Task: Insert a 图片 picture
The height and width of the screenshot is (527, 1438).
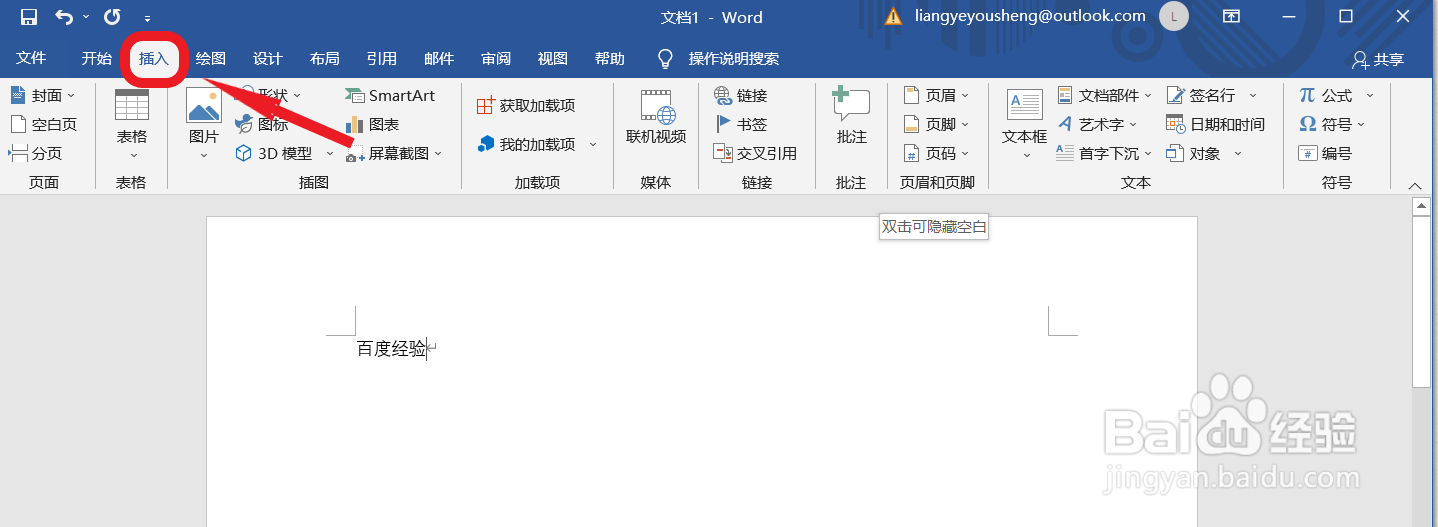Action: pos(204,125)
